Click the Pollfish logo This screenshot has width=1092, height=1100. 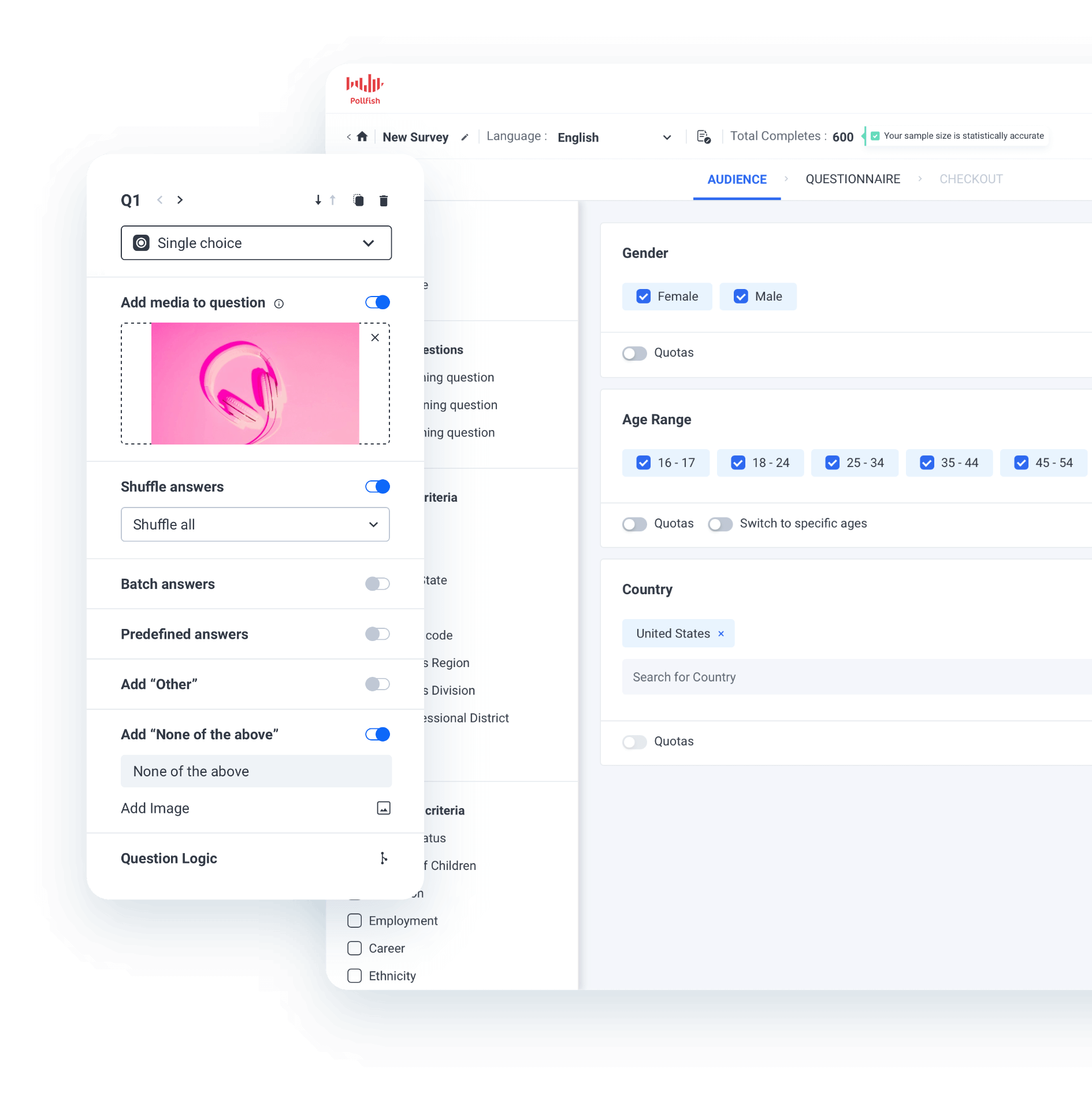point(363,87)
